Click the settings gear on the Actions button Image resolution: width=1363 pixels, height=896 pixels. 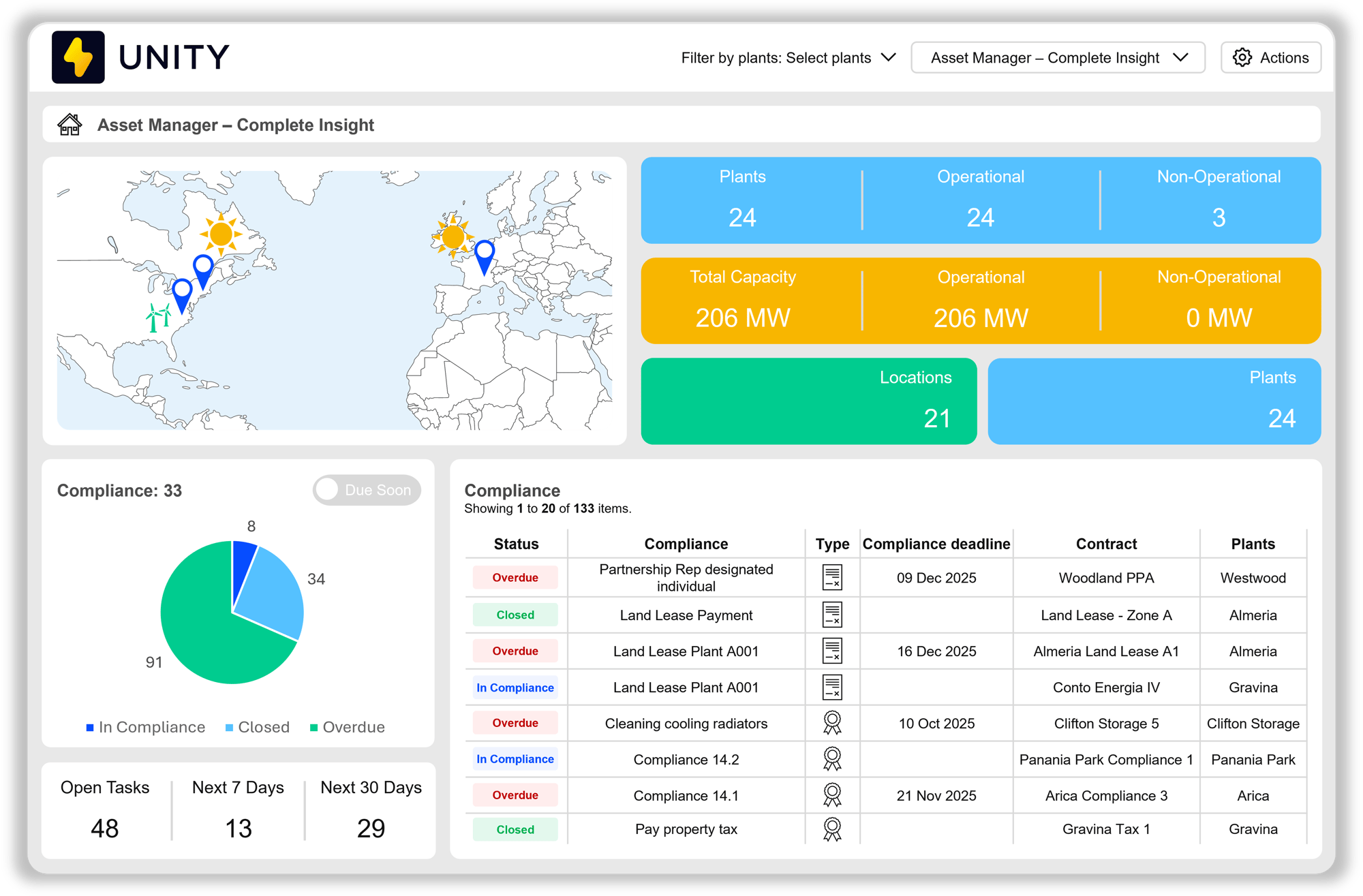coord(1244,57)
